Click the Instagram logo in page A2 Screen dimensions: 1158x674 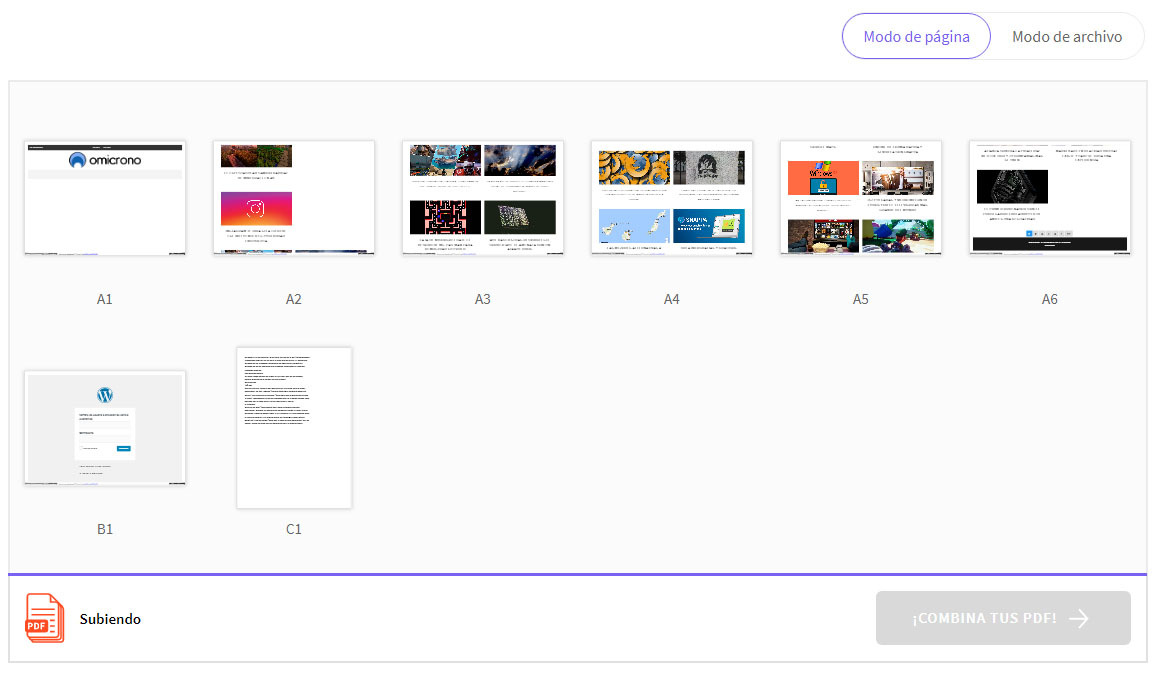pyautogui.click(x=256, y=209)
